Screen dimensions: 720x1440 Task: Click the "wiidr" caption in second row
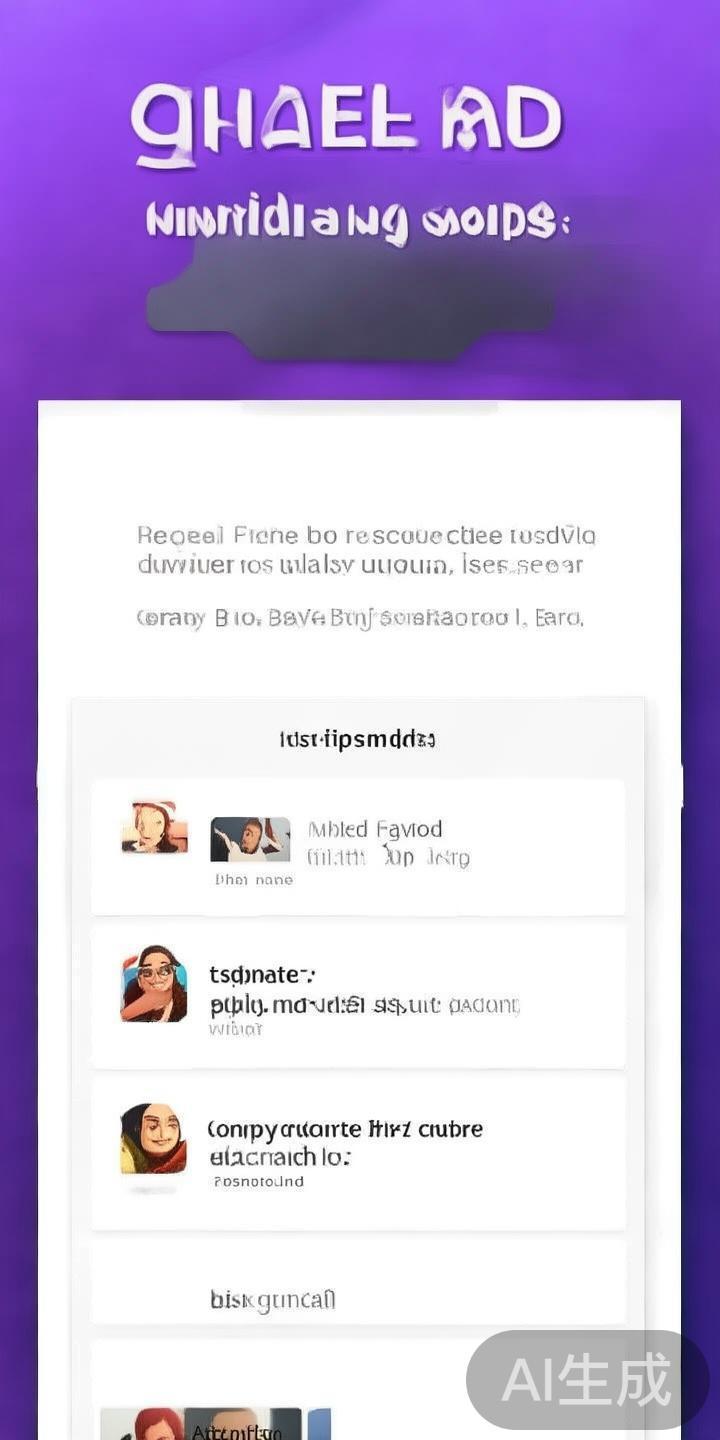(235, 1029)
